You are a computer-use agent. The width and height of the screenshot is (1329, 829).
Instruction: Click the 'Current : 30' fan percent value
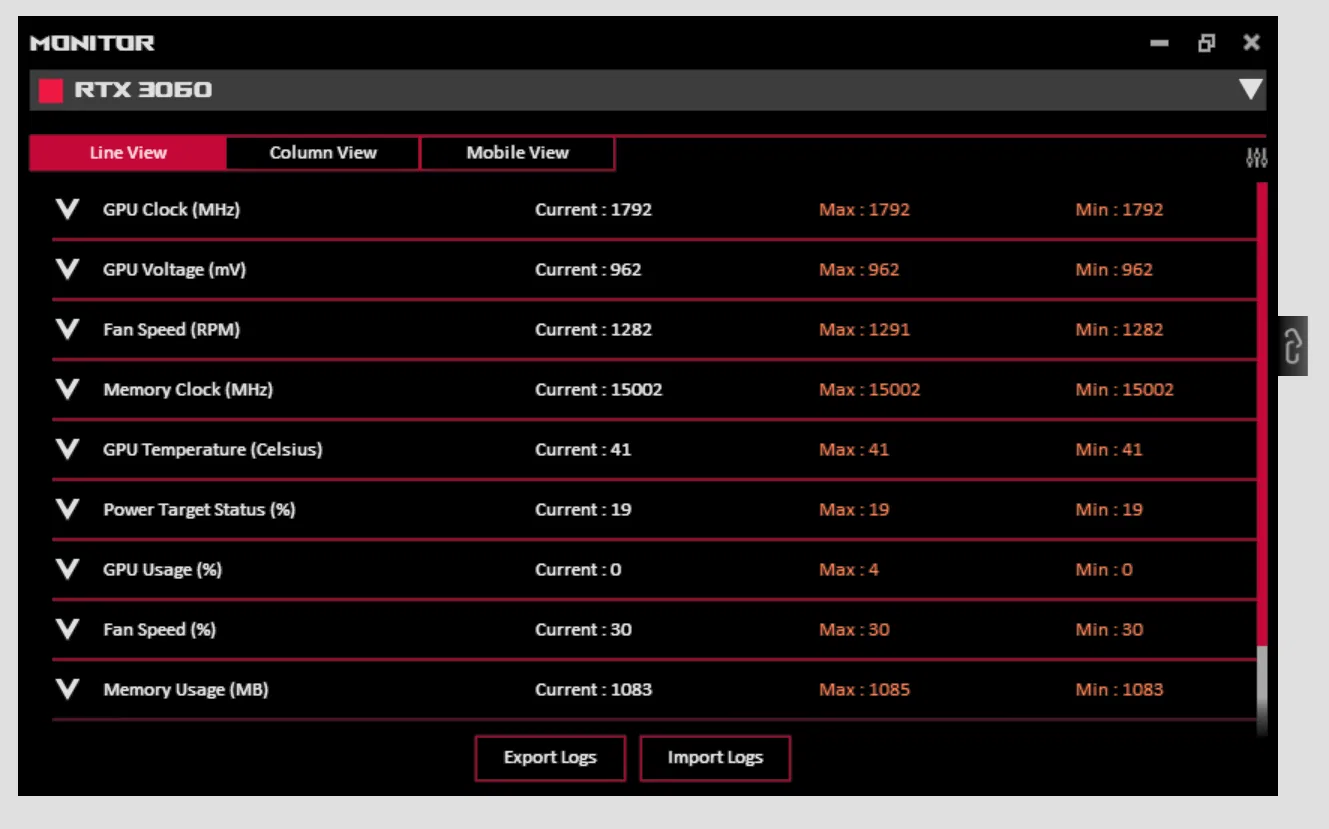click(583, 630)
